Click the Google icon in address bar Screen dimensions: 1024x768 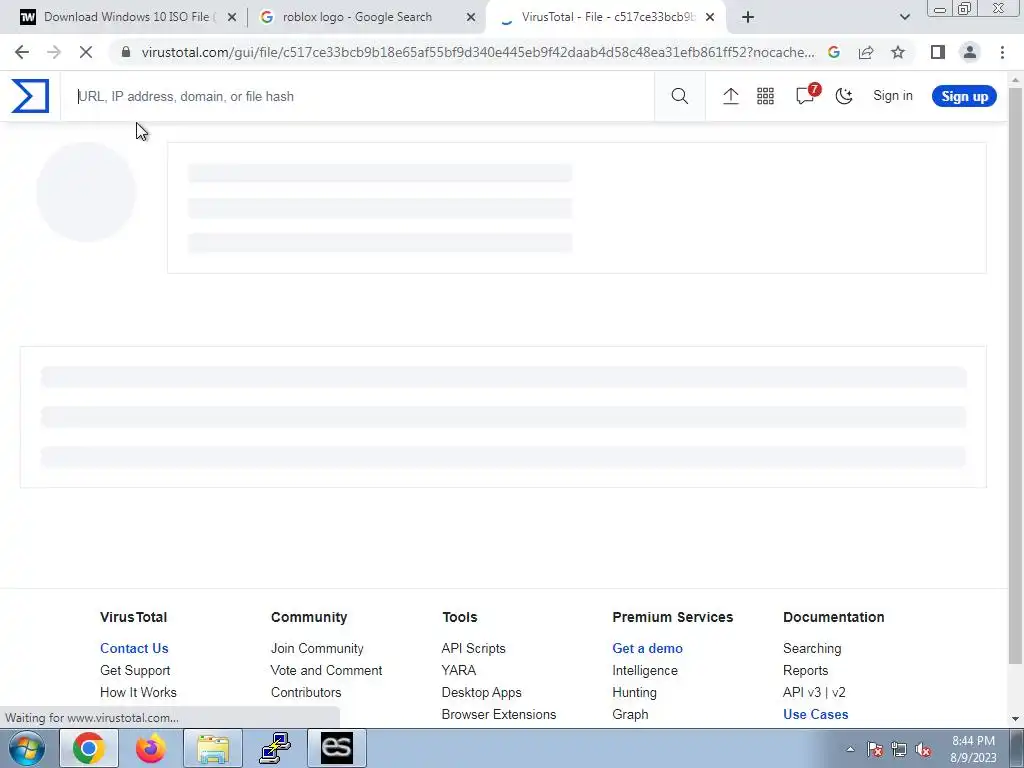click(x=833, y=52)
